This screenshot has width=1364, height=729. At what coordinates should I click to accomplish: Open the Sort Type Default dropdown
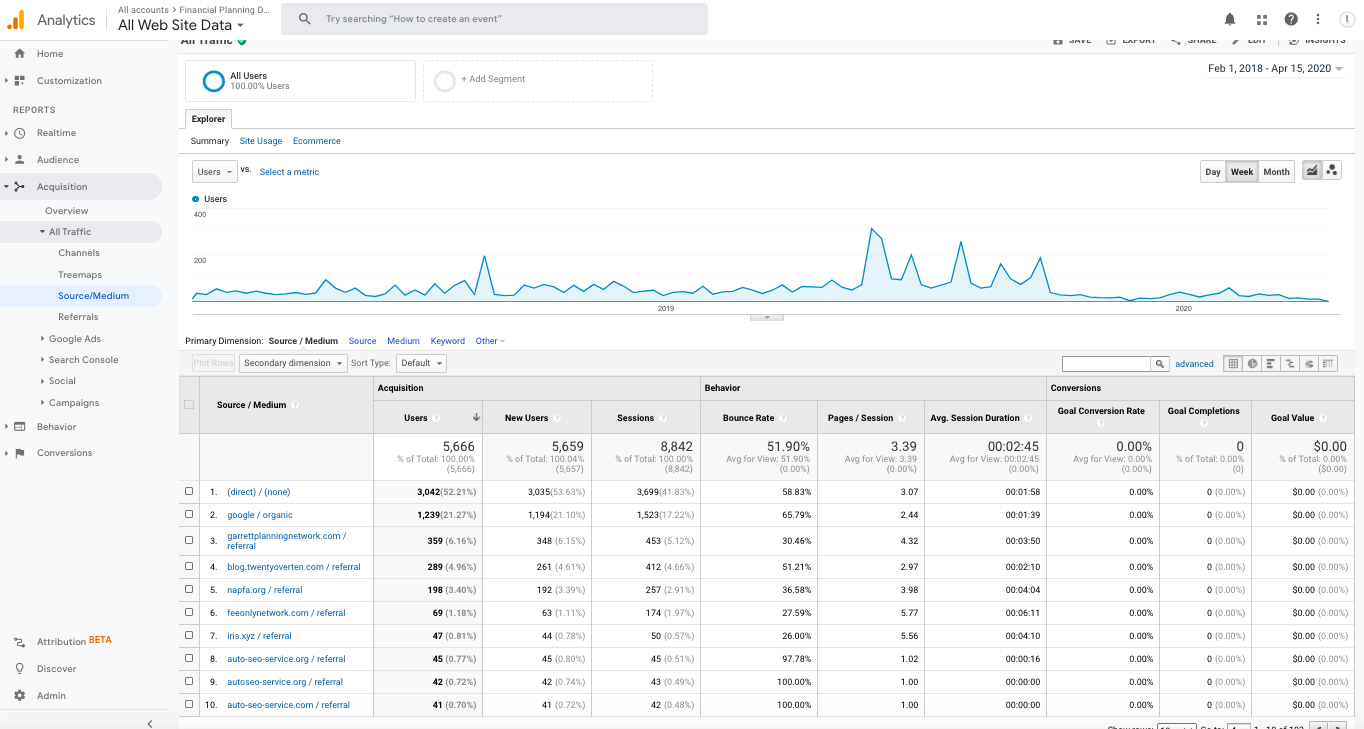click(x=421, y=363)
